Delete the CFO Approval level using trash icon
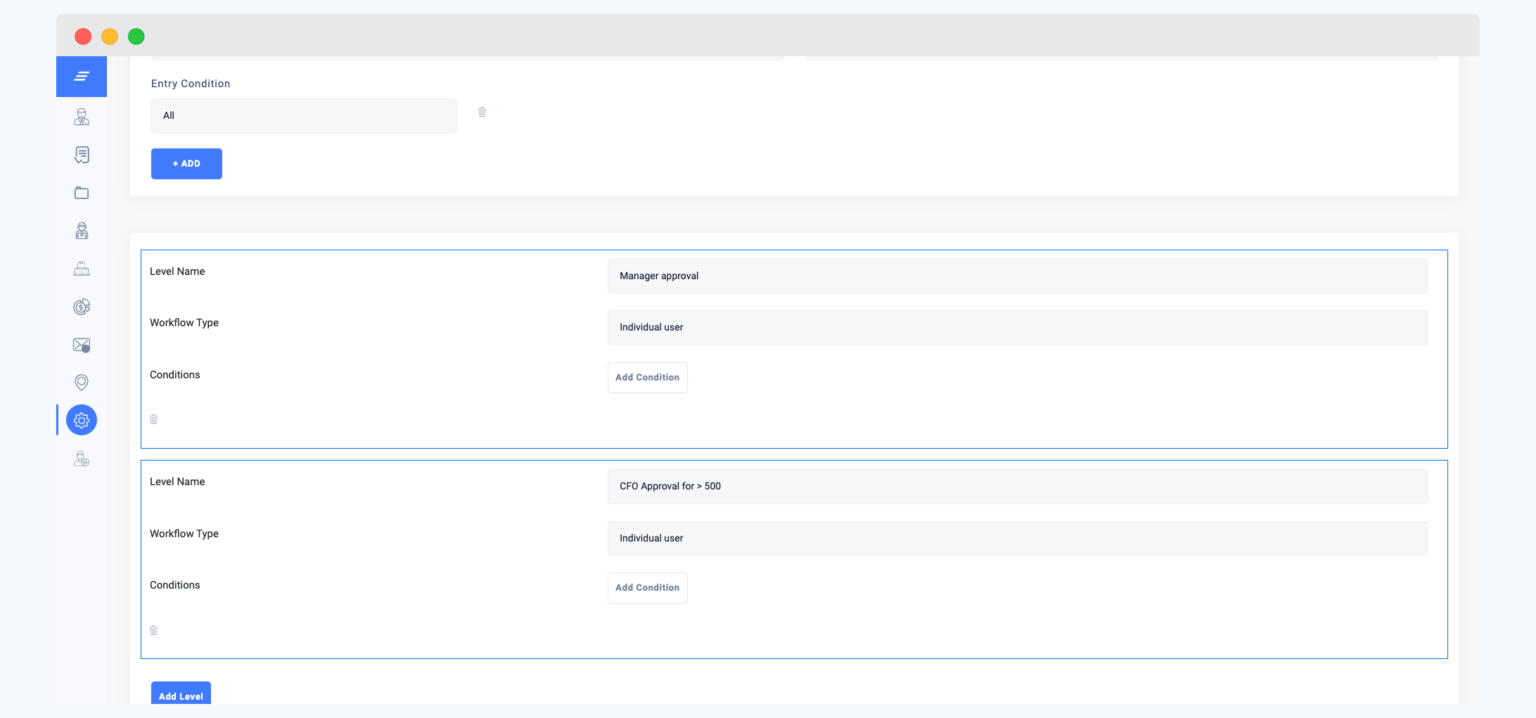1536x718 pixels. pyautogui.click(x=153, y=630)
